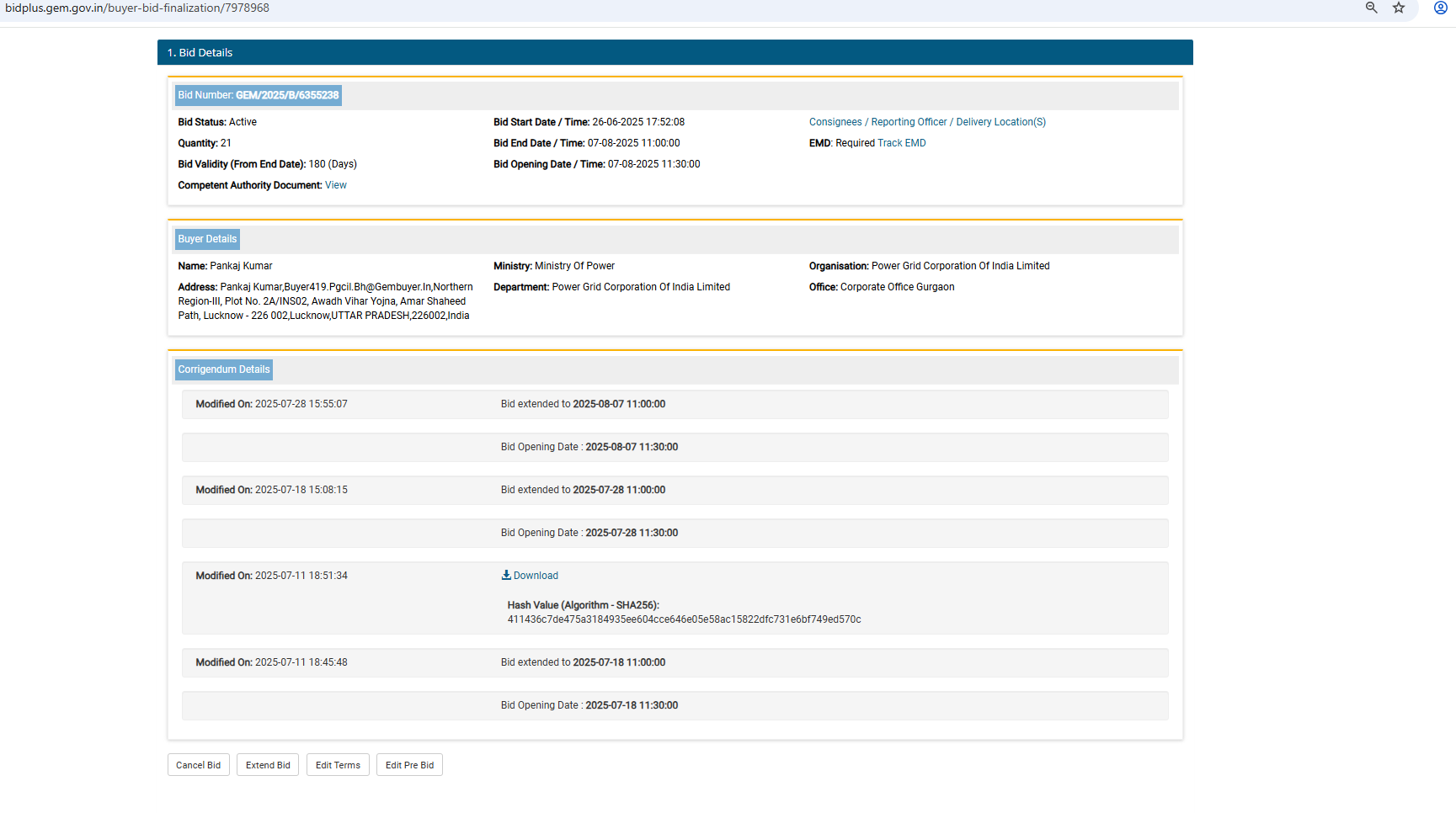Click the SHA256 hash value text

(x=684, y=619)
